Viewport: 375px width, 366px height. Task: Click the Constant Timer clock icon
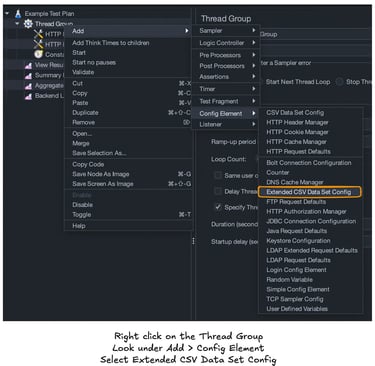coord(39,54)
